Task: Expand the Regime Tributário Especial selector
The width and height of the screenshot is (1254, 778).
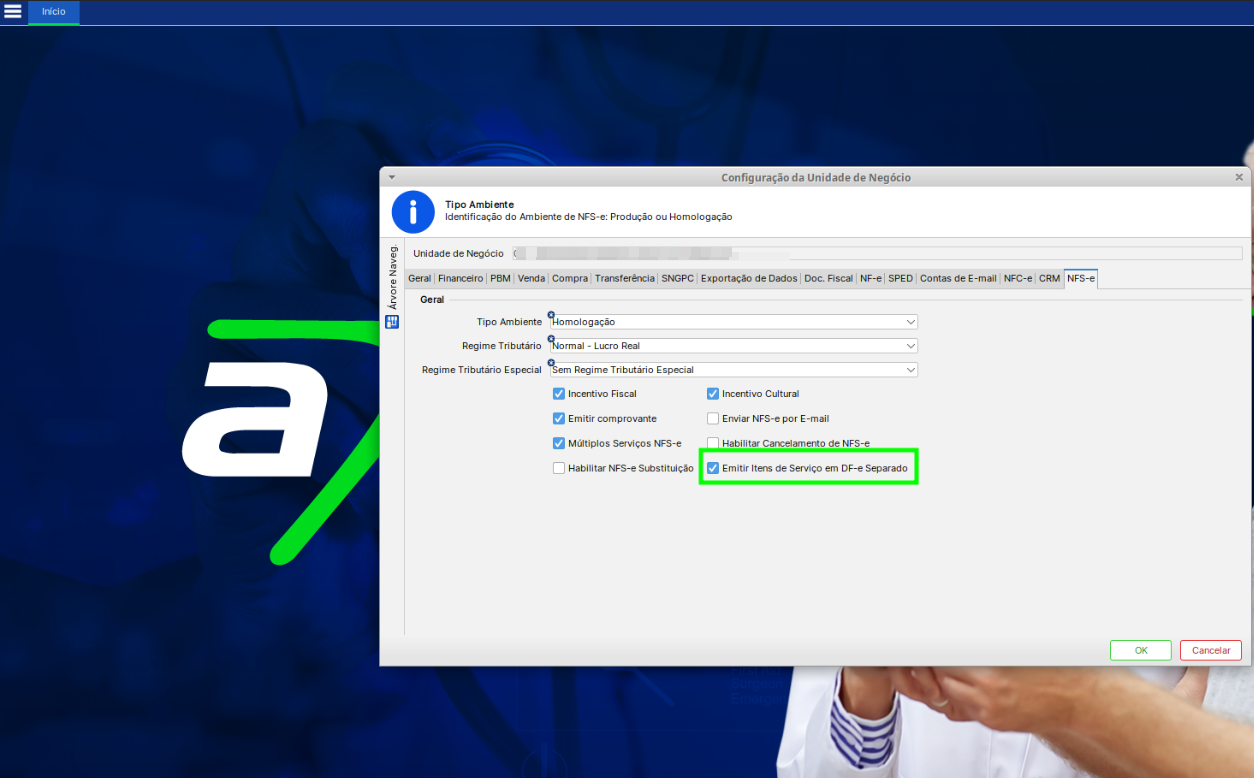Action: point(909,369)
